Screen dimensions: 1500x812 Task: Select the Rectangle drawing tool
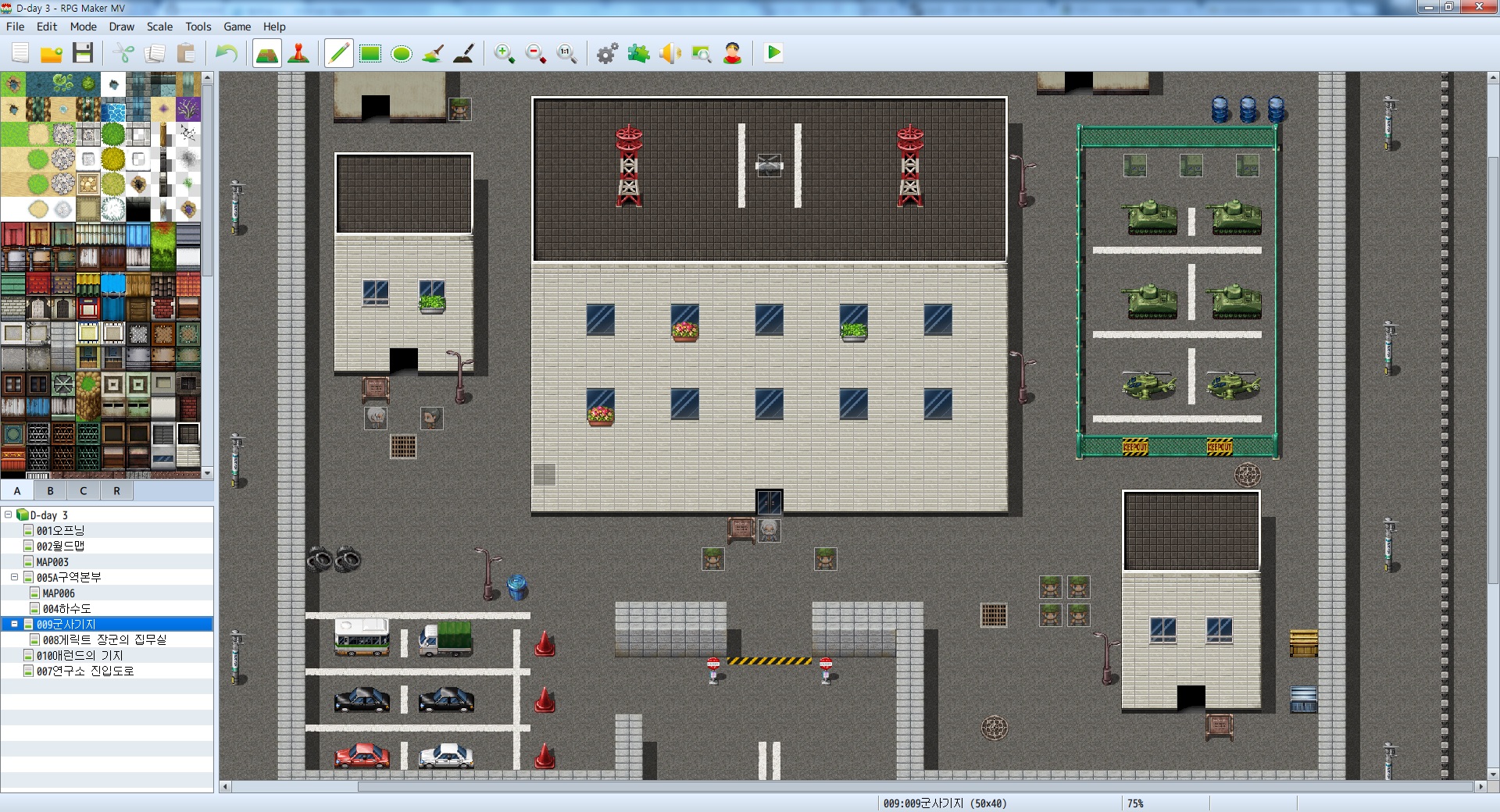370,53
